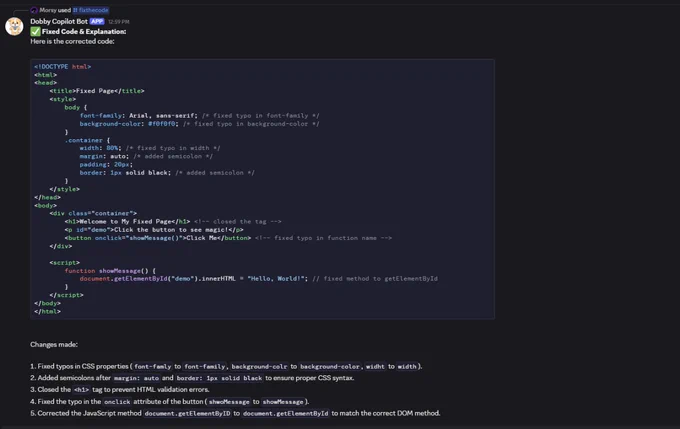Click the Dobby Copilot Bot username
This screenshot has height=429, width=680.
(x=59, y=21)
